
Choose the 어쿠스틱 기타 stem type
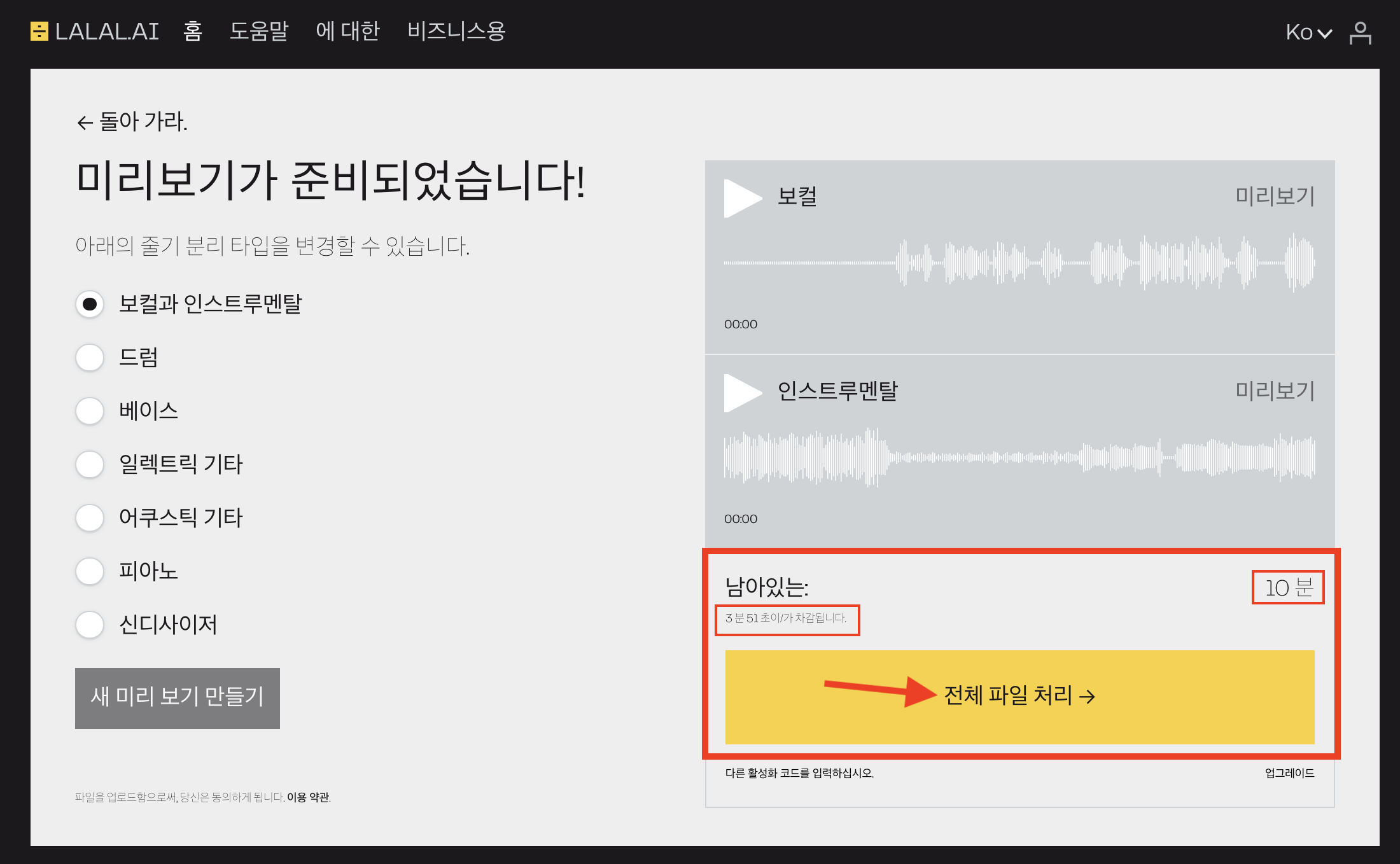(x=90, y=518)
